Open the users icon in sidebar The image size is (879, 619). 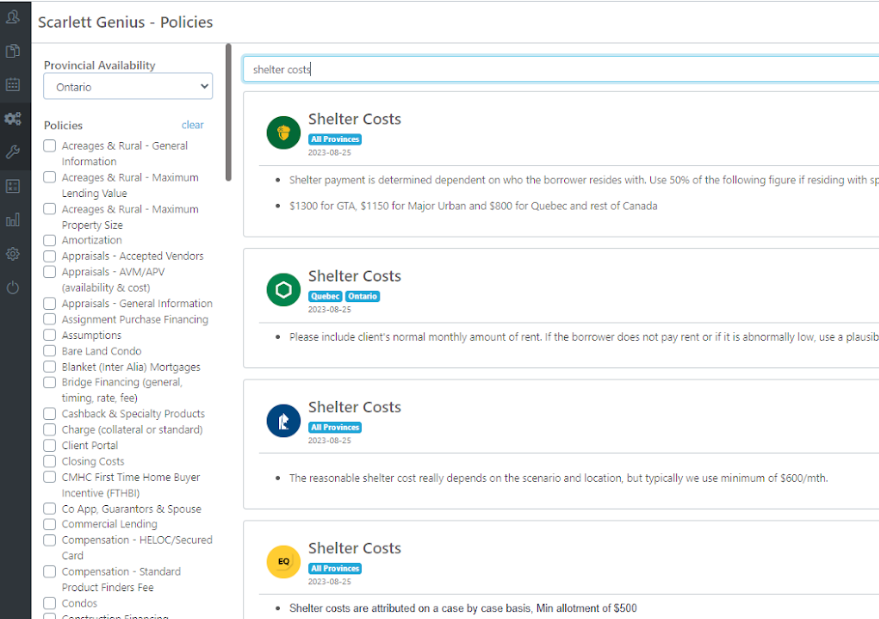point(12,17)
